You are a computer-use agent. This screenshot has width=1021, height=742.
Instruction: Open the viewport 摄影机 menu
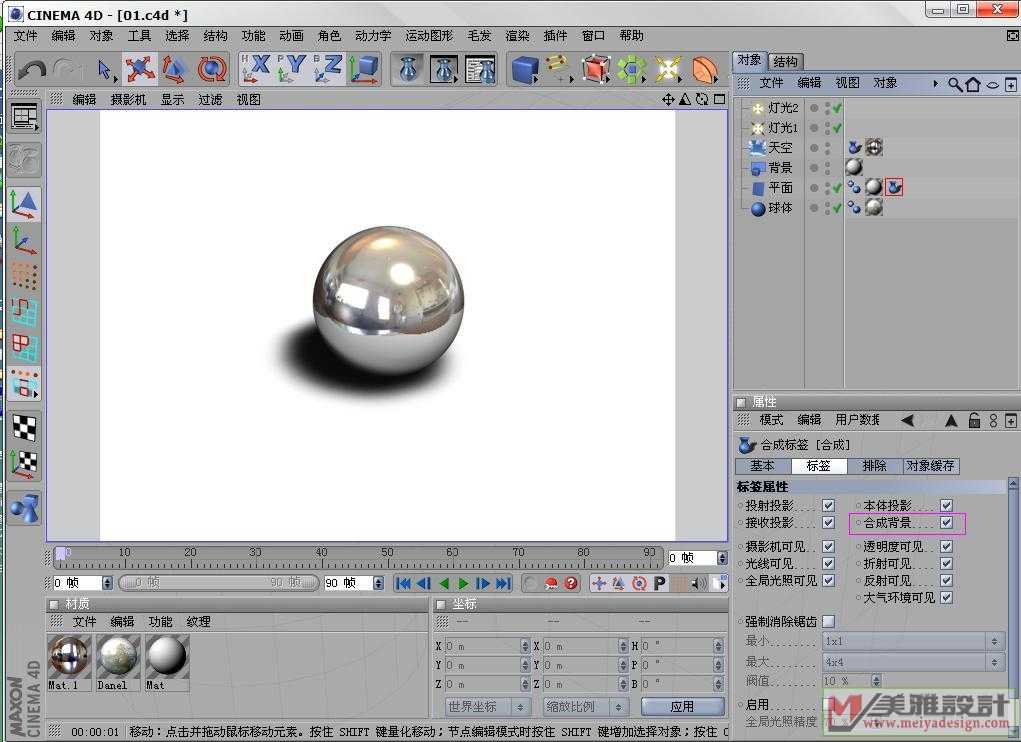tap(128, 100)
